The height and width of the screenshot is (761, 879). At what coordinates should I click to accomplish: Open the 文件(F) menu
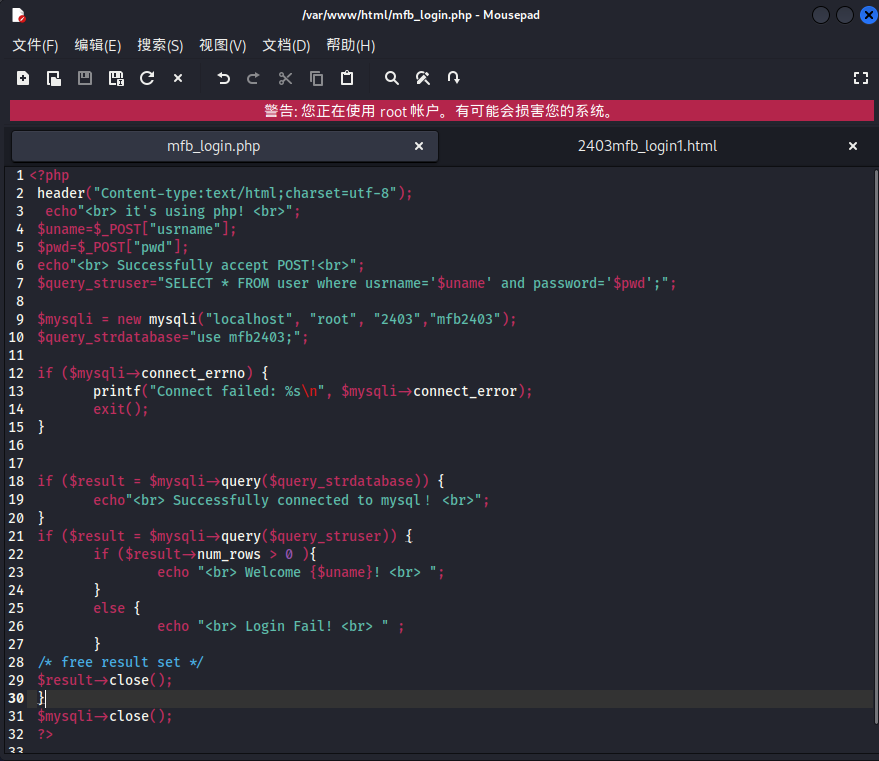(35, 45)
